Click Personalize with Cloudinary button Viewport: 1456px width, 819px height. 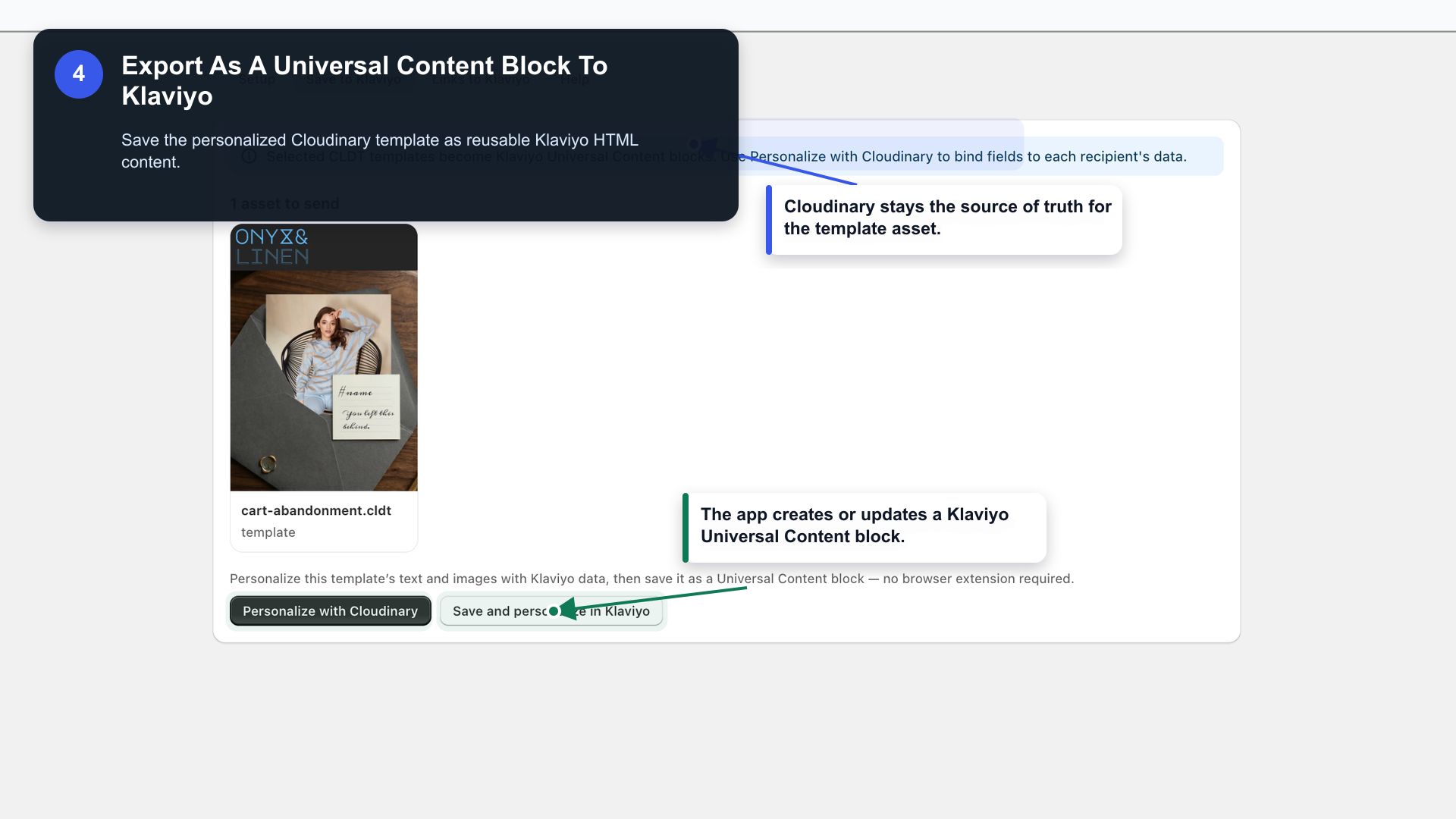(331, 611)
